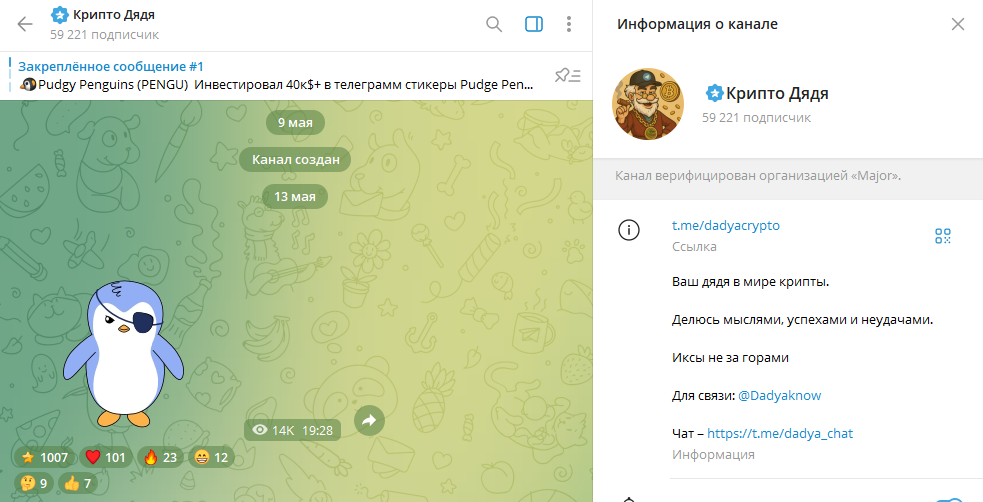Add thinking face reaction with 9 count
The height and width of the screenshot is (502, 983).
click(34, 483)
